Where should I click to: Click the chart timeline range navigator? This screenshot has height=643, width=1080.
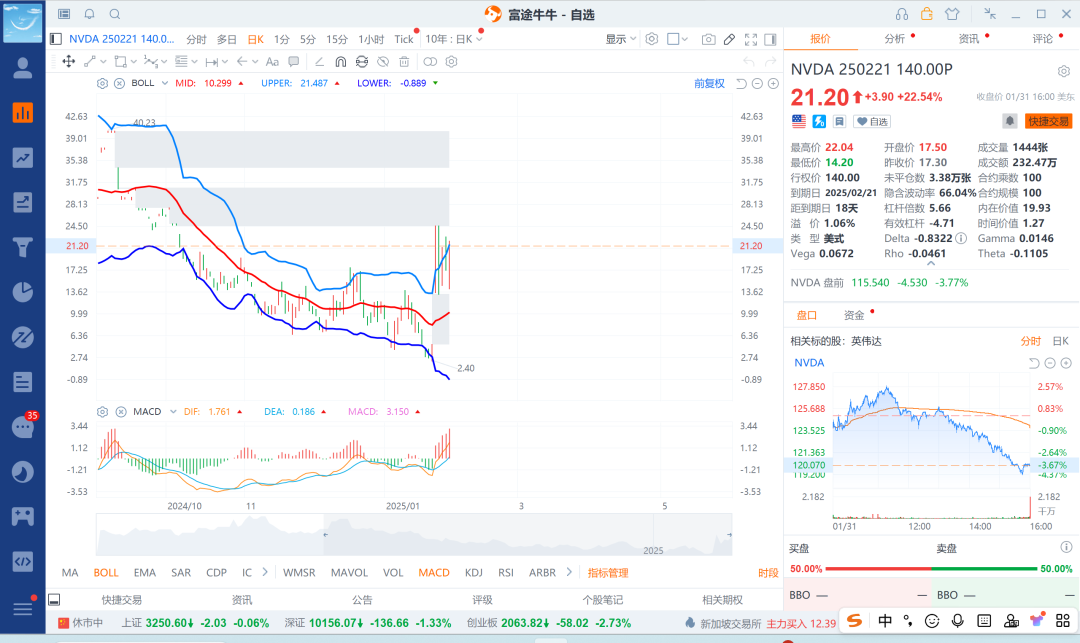(414, 534)
